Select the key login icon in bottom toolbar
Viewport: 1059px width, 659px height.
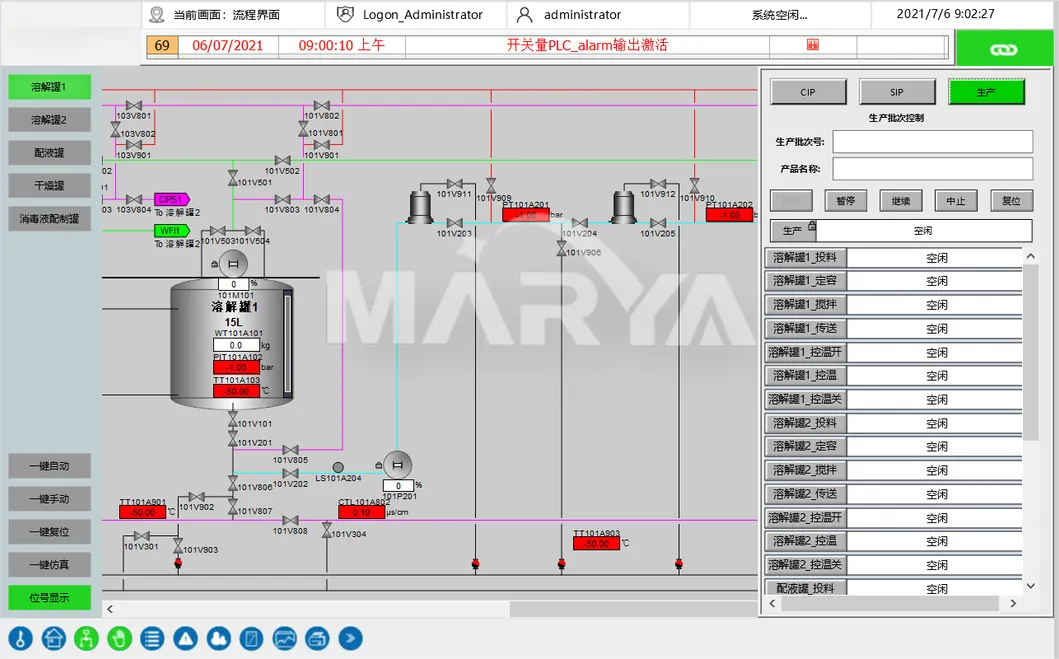pos(20,638)
